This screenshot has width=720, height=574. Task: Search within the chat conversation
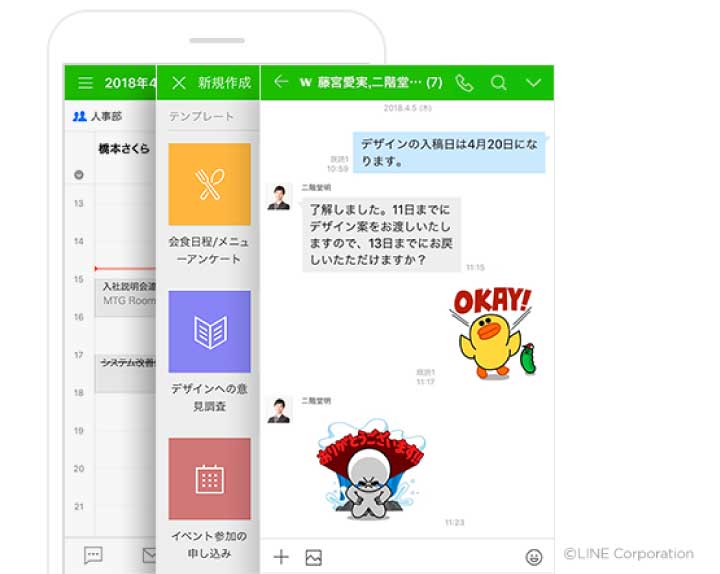(499, 83)
